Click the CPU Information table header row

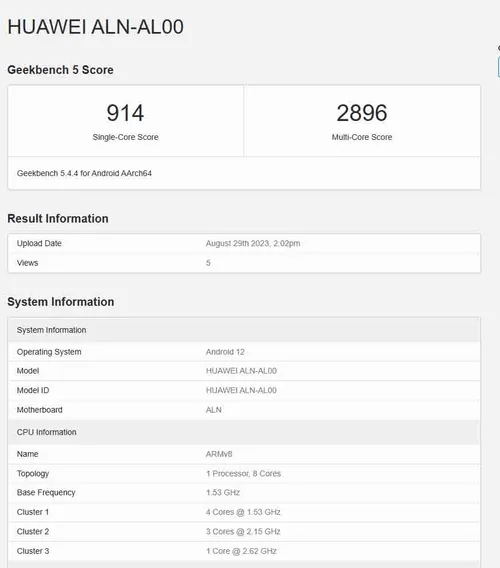[x=244, y=432]
